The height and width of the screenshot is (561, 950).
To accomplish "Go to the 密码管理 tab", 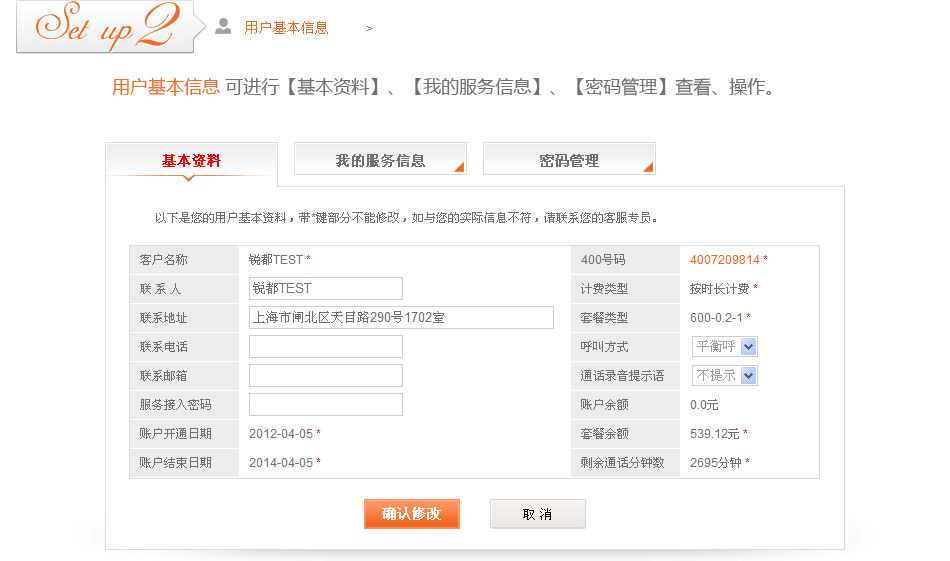I will click(x=568, y=160).
